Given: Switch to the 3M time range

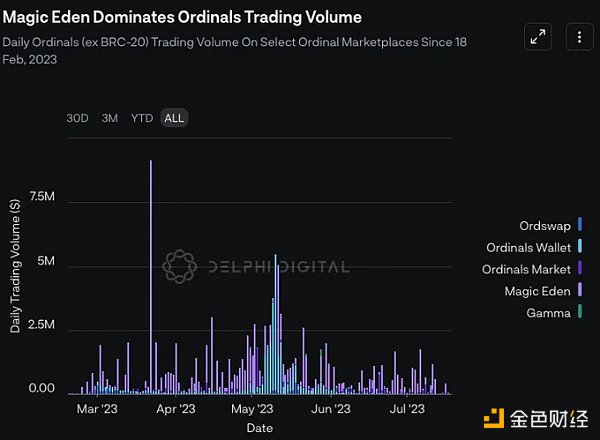Looking at the screenshot, I should point(109,118).
